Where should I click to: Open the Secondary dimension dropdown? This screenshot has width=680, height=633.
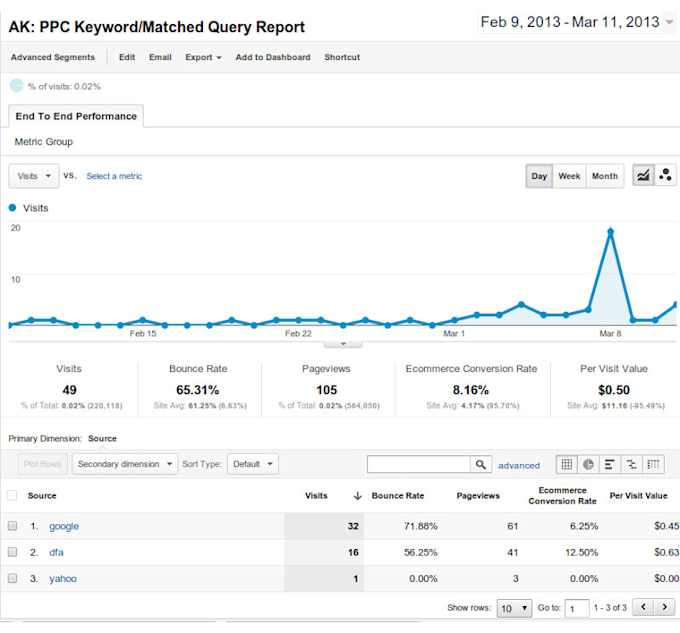pyautogui.click(x=125, y=464)
